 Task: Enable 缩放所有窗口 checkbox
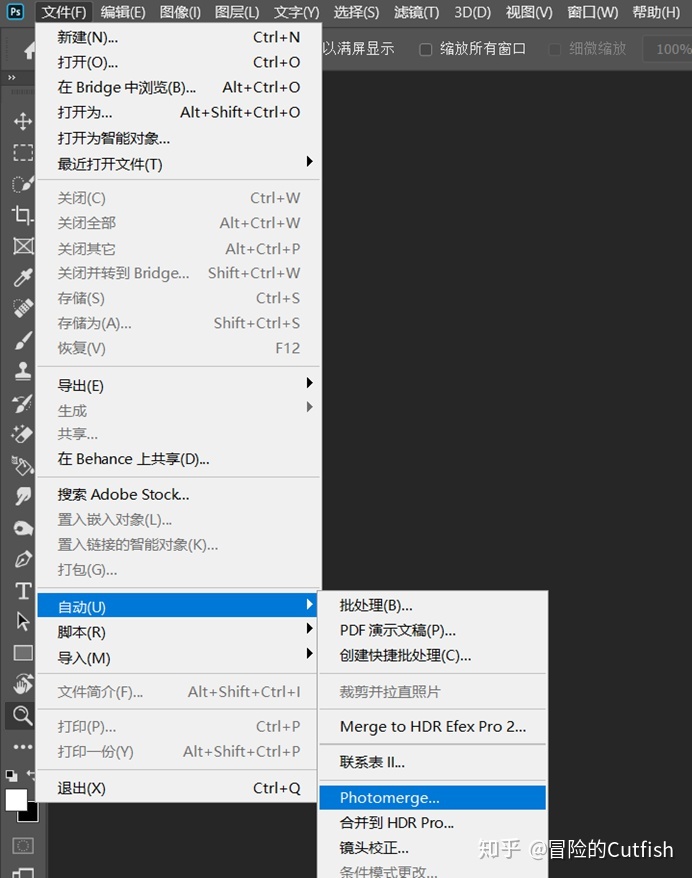point(426,49)
